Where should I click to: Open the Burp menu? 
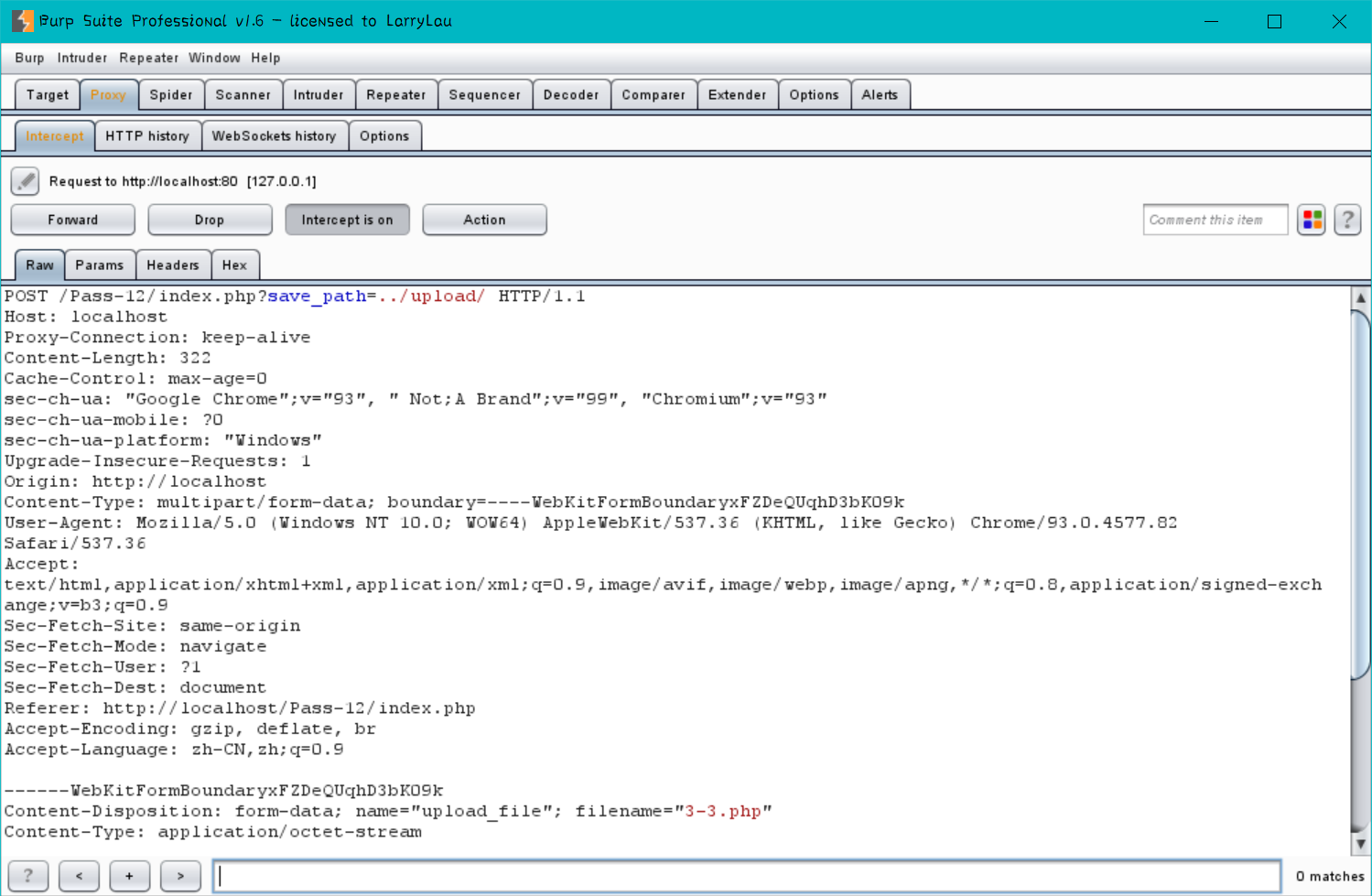coord(29,58)
